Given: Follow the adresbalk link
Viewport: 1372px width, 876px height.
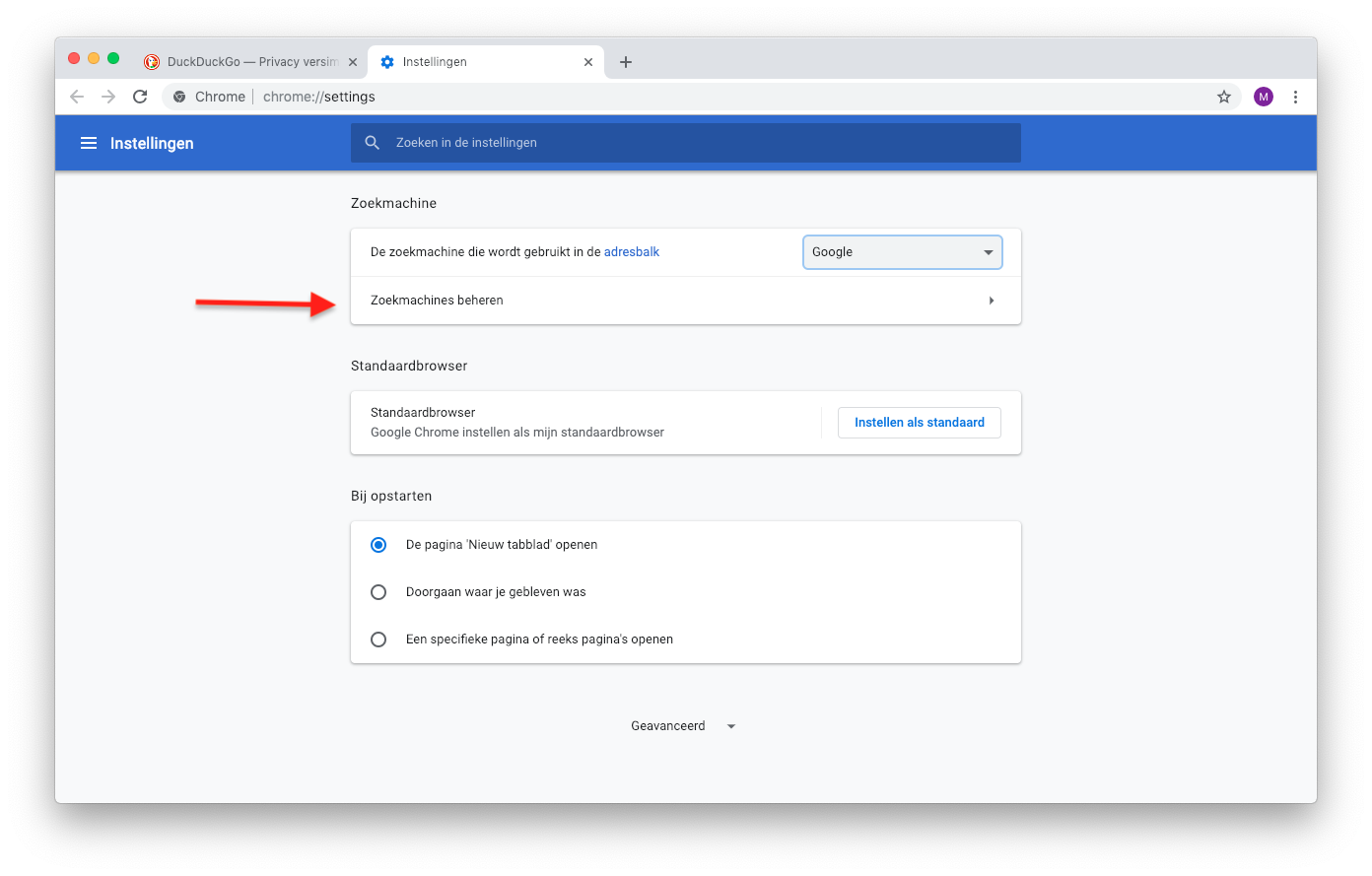Looking at the screenshot, I should [x=632, y=252].
